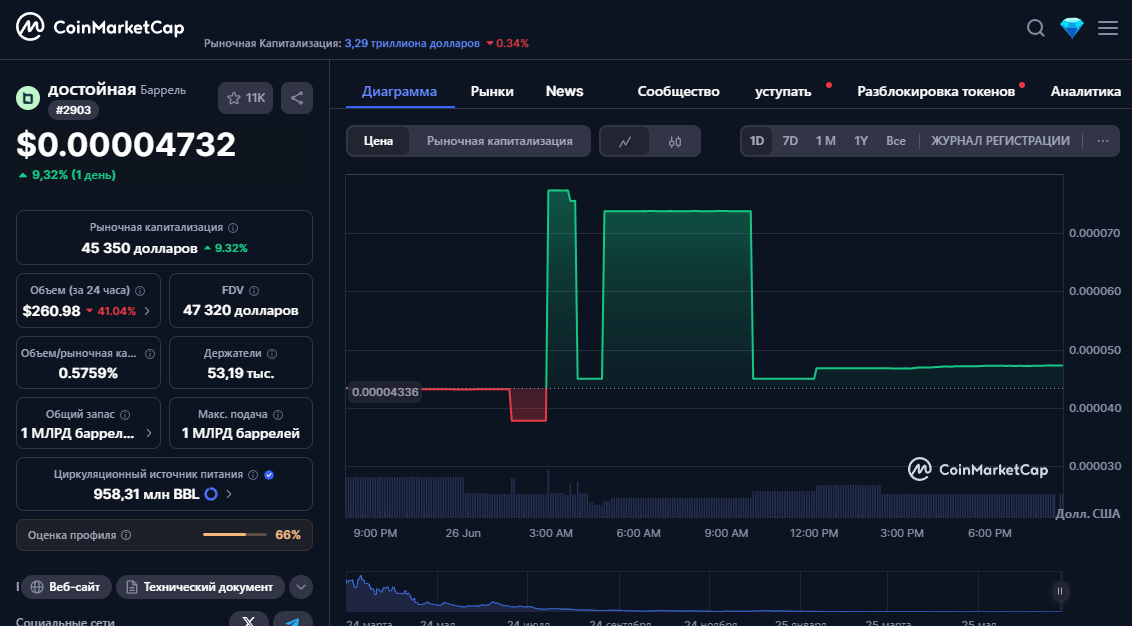Click market cap value 3,29 триллиона долларов
This screenshot has height=626, width=1132.
pos(412,43)
